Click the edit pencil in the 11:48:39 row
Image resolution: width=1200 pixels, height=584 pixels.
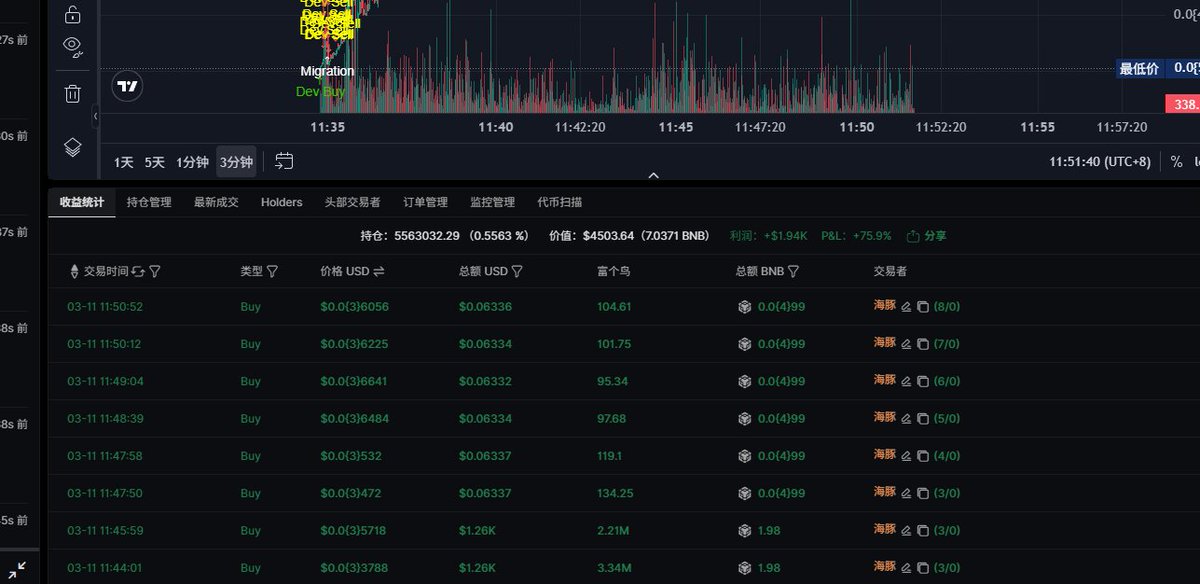click(906, 419)
